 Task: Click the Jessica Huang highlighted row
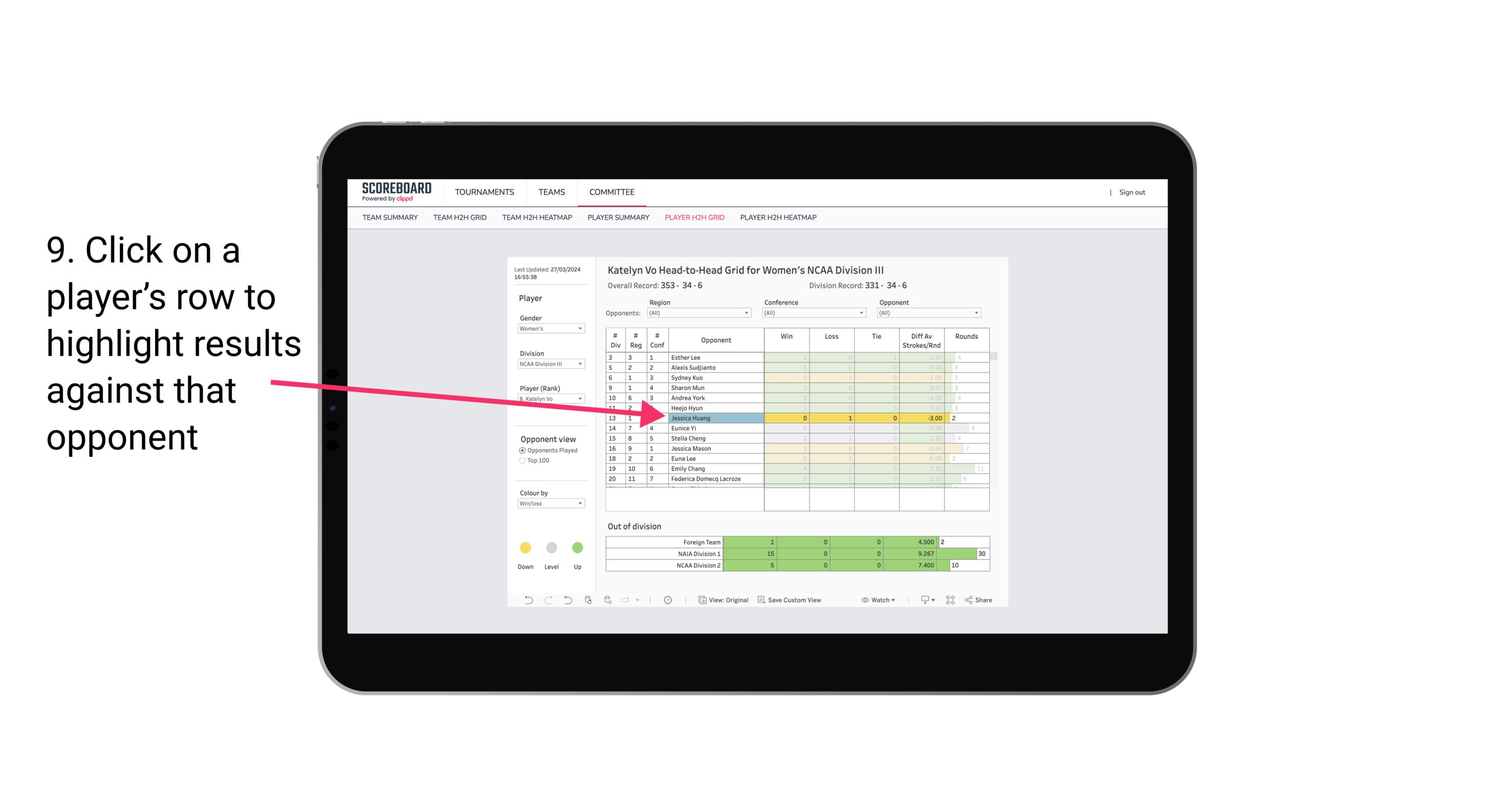[715, 417]
